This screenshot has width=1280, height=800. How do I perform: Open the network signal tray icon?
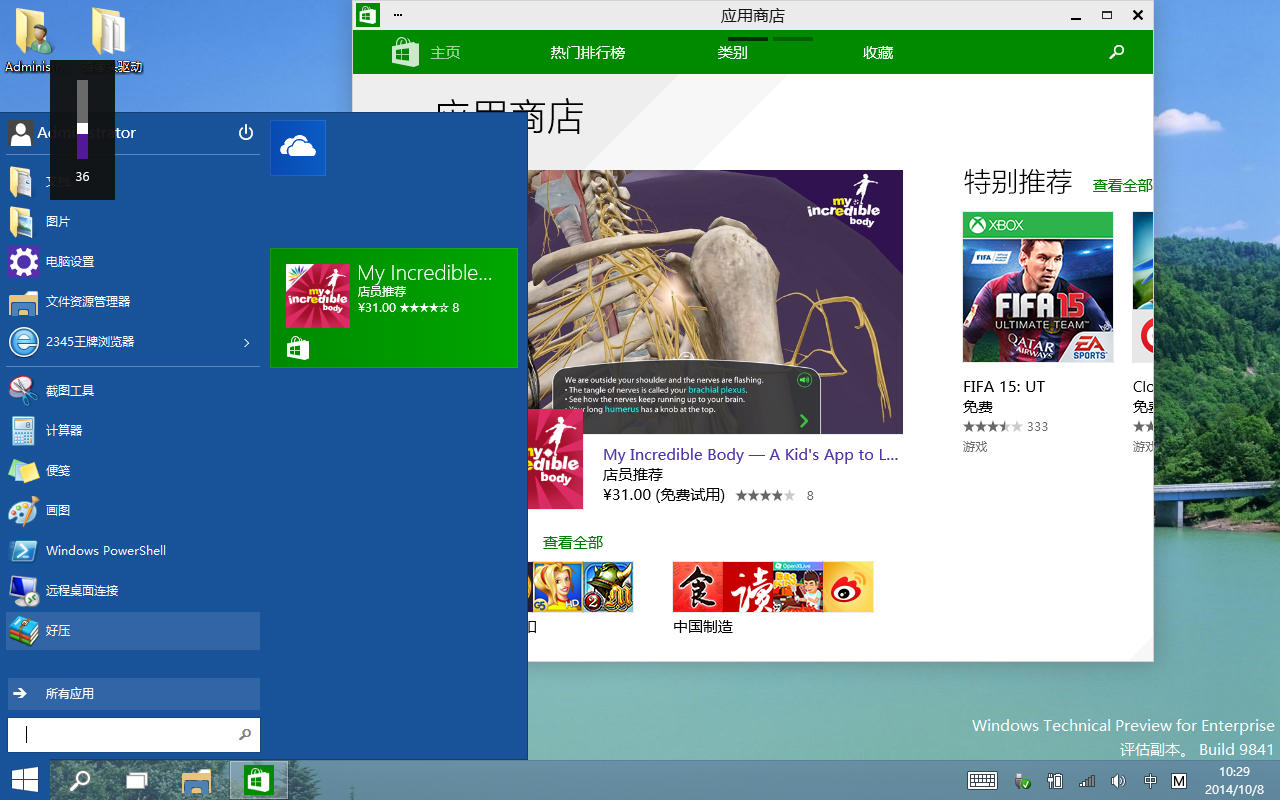pos(1087,781)
